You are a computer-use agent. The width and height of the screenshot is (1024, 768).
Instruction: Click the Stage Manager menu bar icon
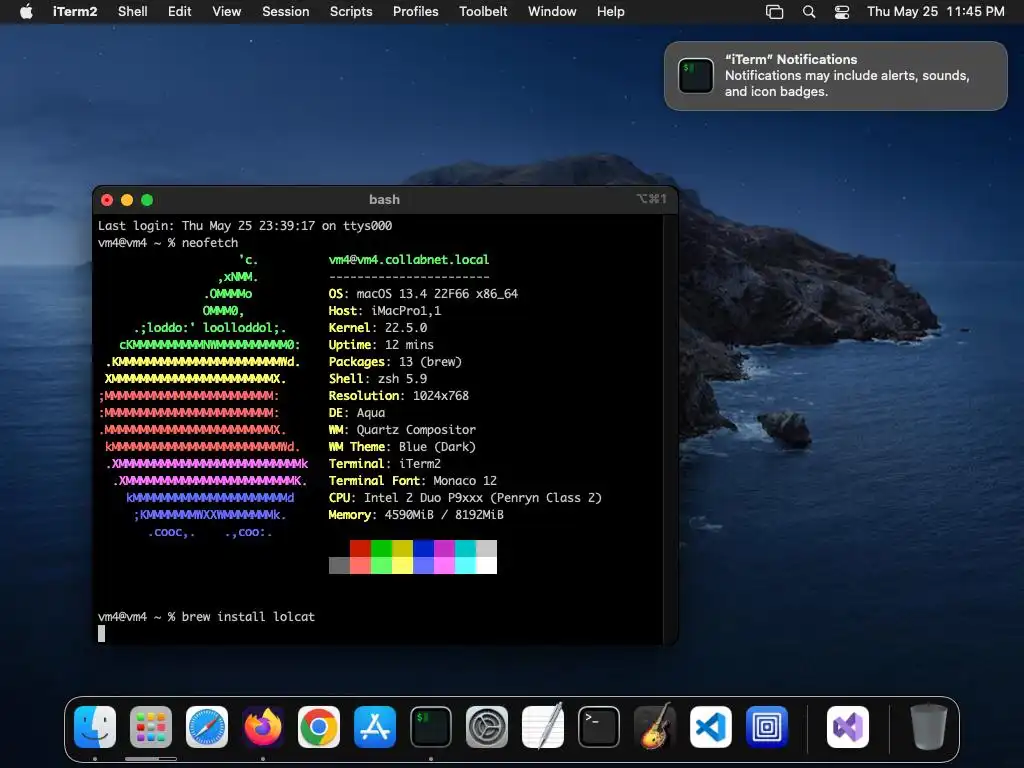(775, 12)
